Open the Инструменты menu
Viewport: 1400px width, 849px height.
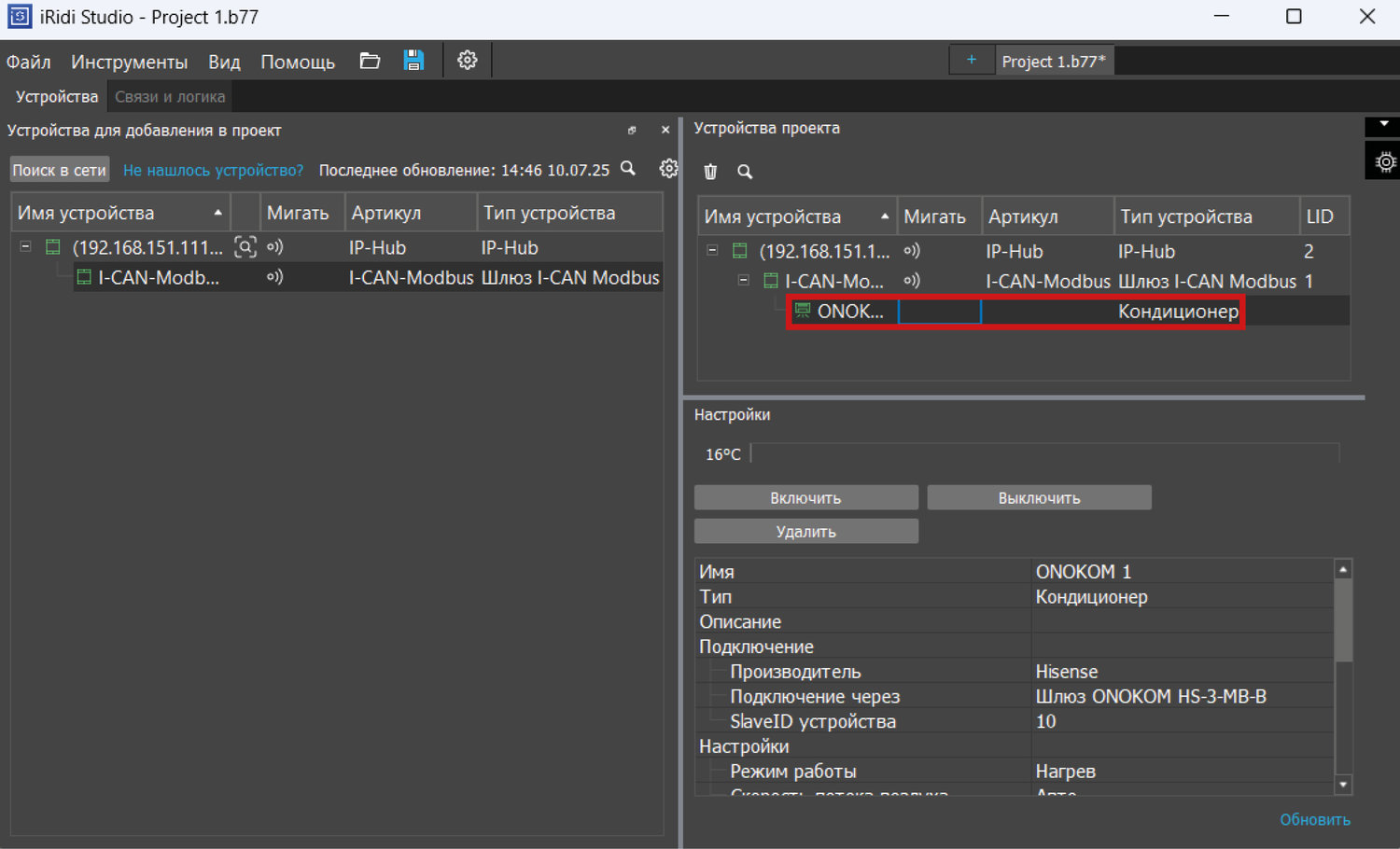[x=129, y=63]
